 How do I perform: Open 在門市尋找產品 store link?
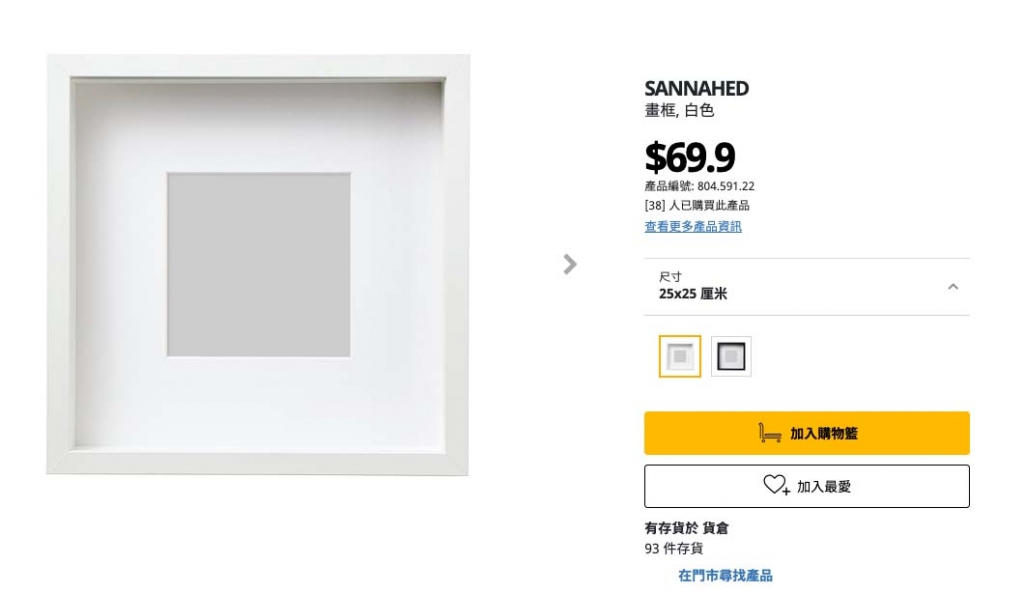pyautogui.click(x=725, y=575)
